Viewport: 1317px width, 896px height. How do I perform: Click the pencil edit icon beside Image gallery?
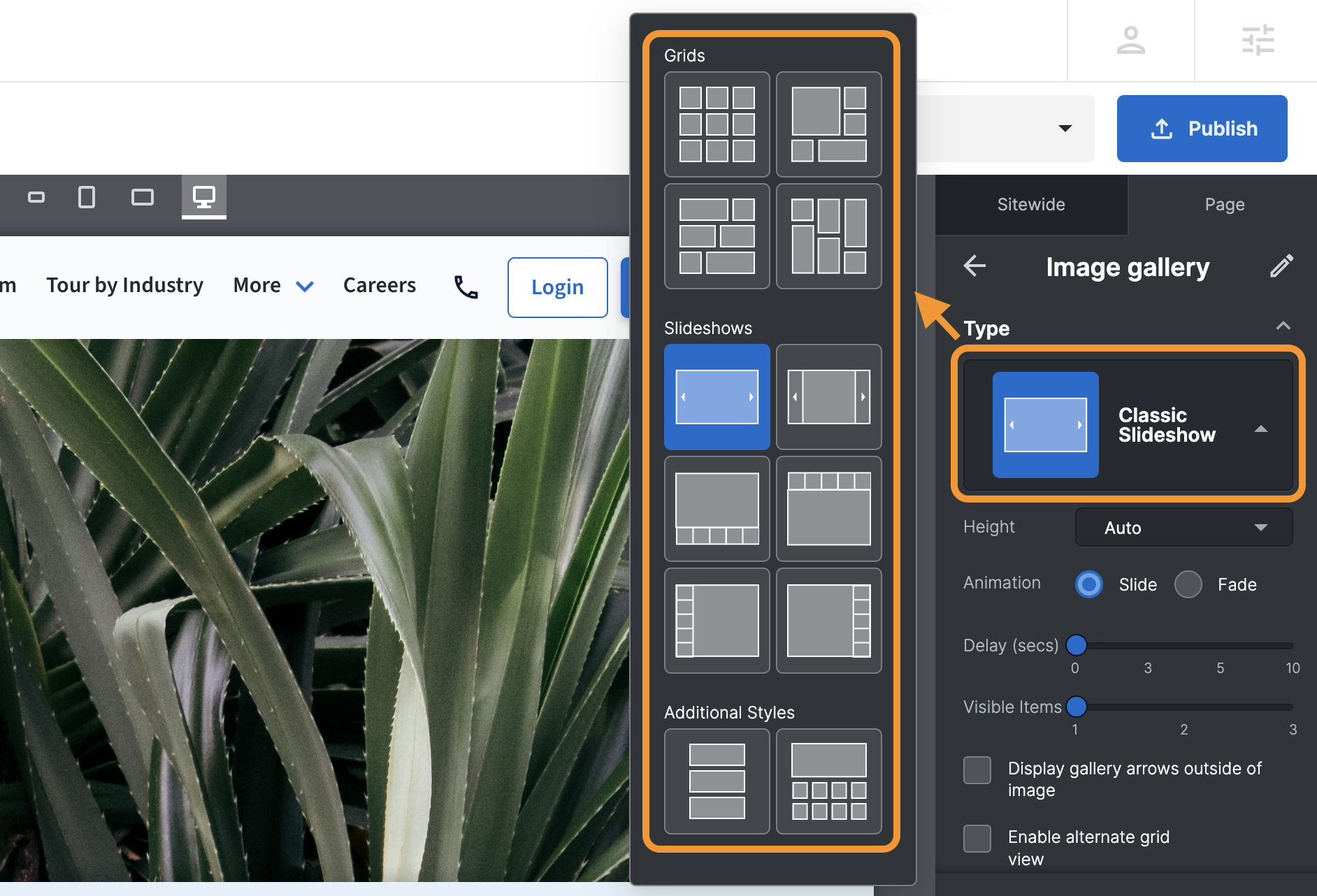[1281, 266]
